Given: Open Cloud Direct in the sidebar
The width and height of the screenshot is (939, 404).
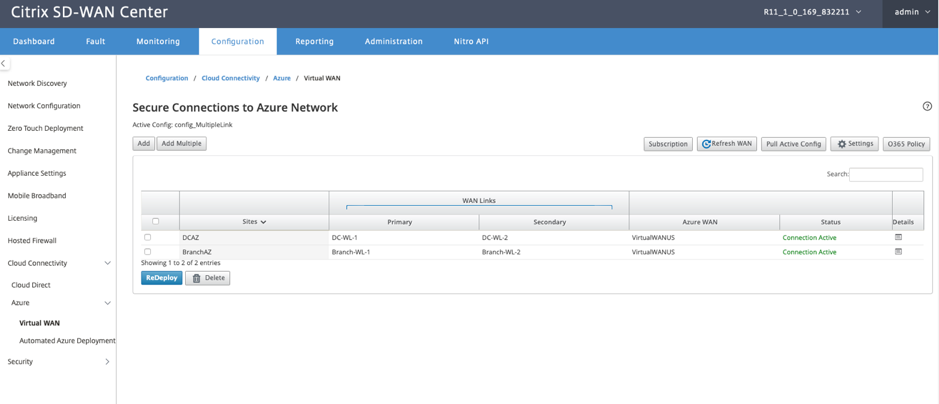Looking at the screenshot, I should click(31, 285).
